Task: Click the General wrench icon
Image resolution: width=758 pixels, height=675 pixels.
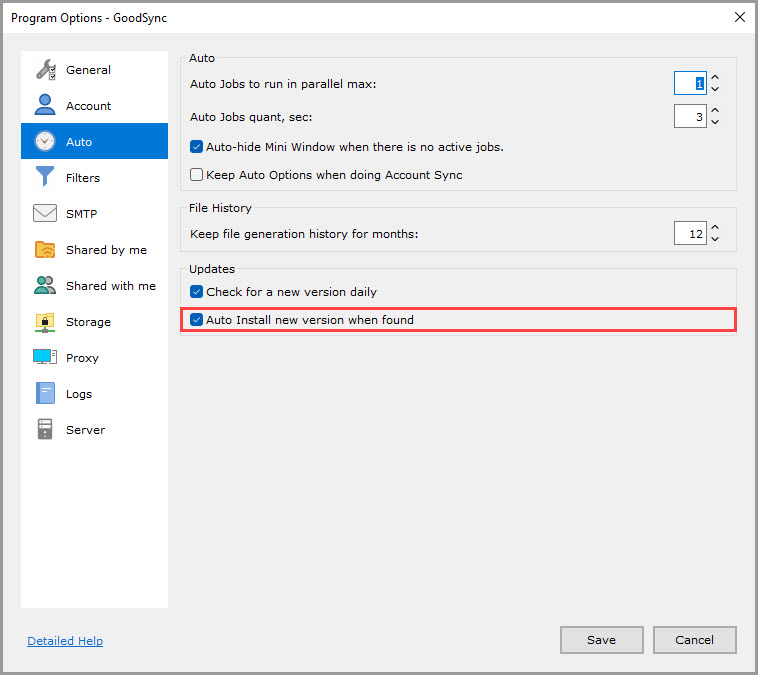Action: (45, 70)
